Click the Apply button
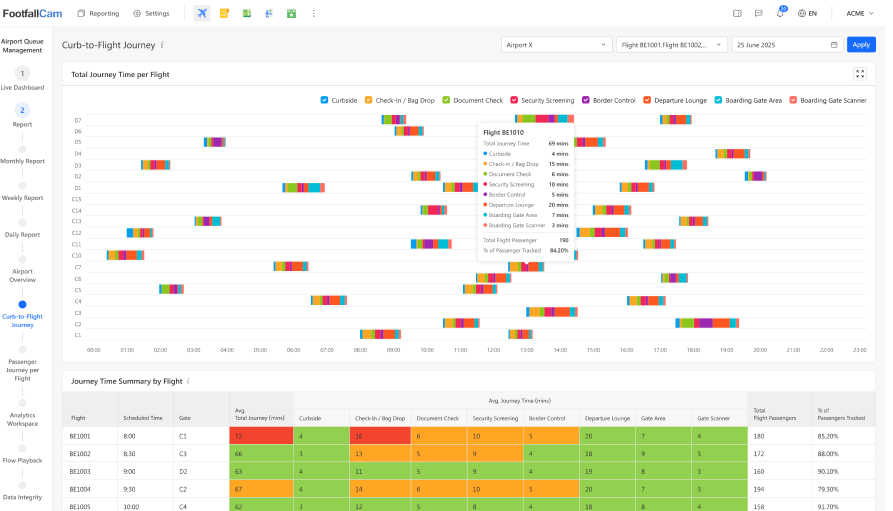The width and height of the screenshot is (893, 511). 860,45
